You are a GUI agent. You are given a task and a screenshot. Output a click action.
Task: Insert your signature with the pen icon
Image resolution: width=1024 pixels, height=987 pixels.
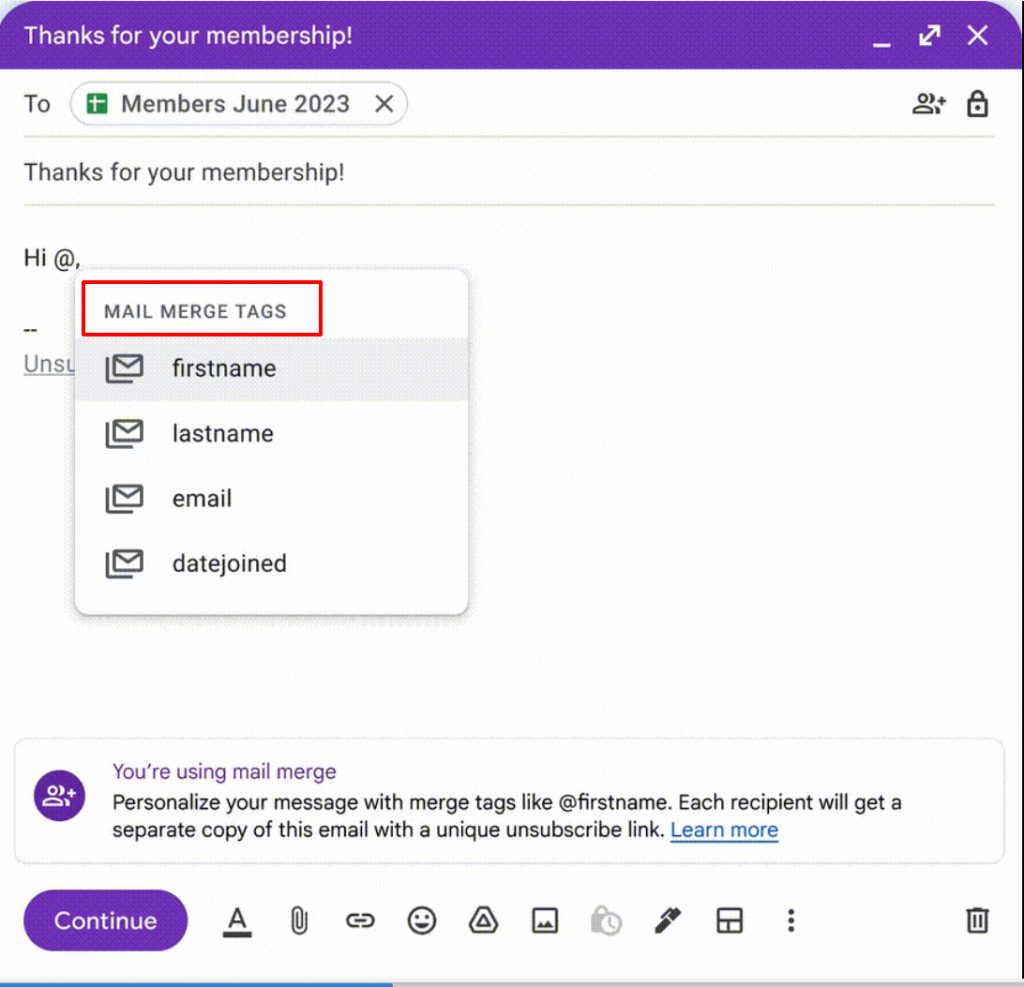pyautogui.click(x=668, y=920)
